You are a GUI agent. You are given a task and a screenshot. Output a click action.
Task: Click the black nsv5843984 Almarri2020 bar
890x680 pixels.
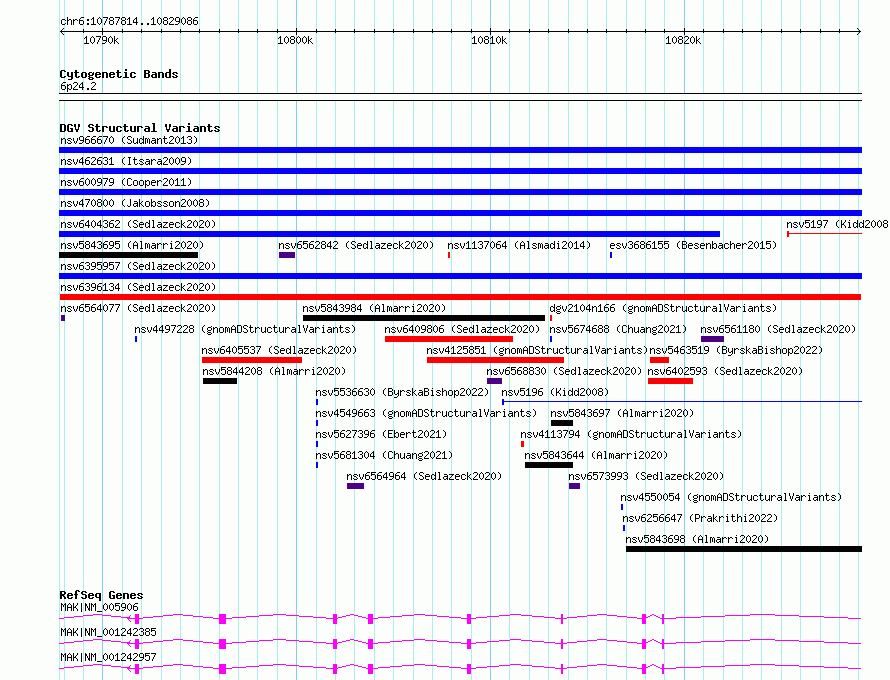pyautogui.click(x=423, y=318)
